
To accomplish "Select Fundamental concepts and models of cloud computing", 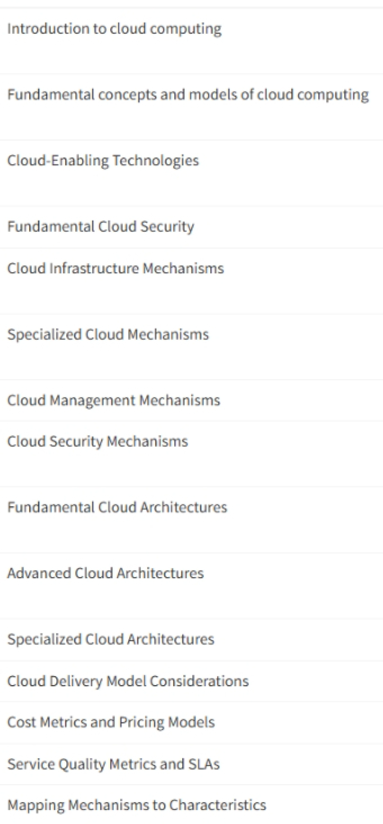I will [x=191, y=107].
